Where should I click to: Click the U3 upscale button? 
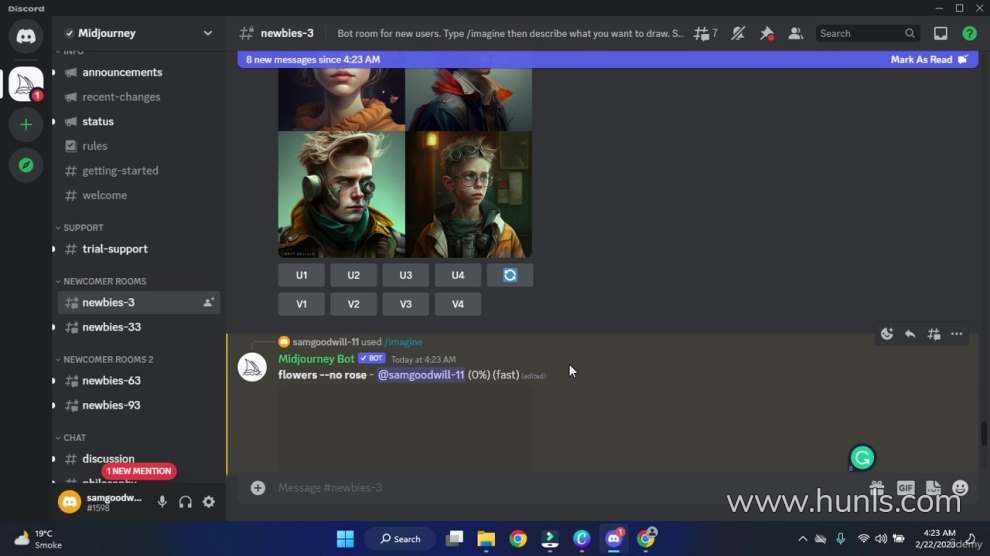[x=405, y=275]
